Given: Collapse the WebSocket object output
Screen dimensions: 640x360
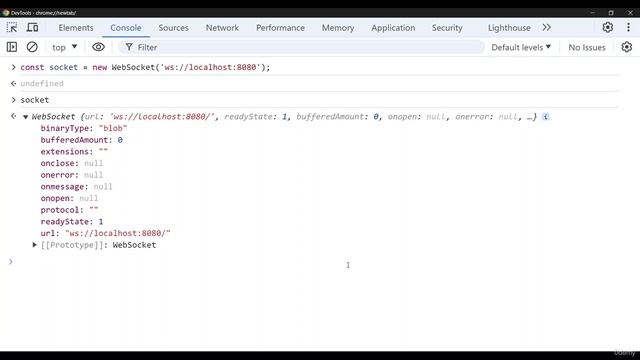Looking at the screenshot, I should [25, 117].
